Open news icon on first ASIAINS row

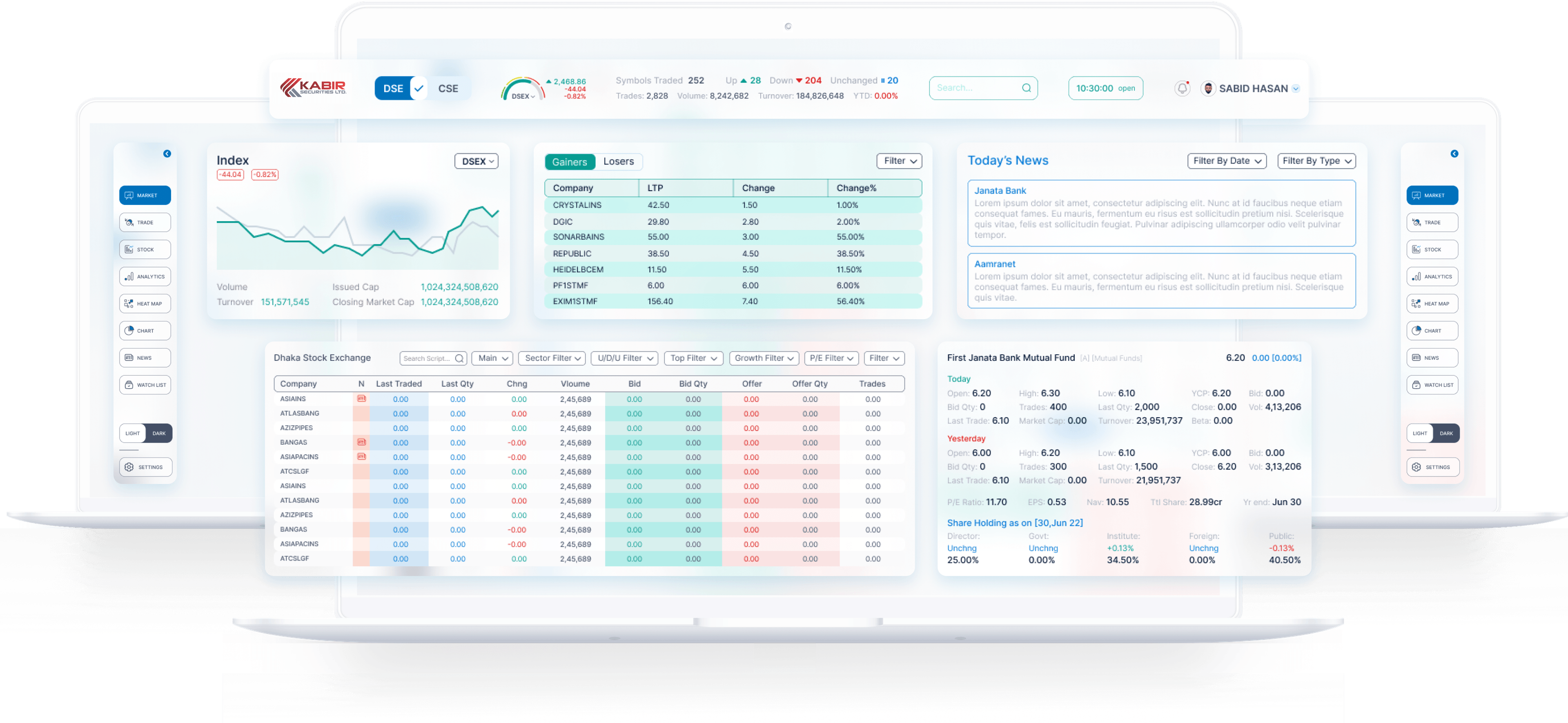361,399
